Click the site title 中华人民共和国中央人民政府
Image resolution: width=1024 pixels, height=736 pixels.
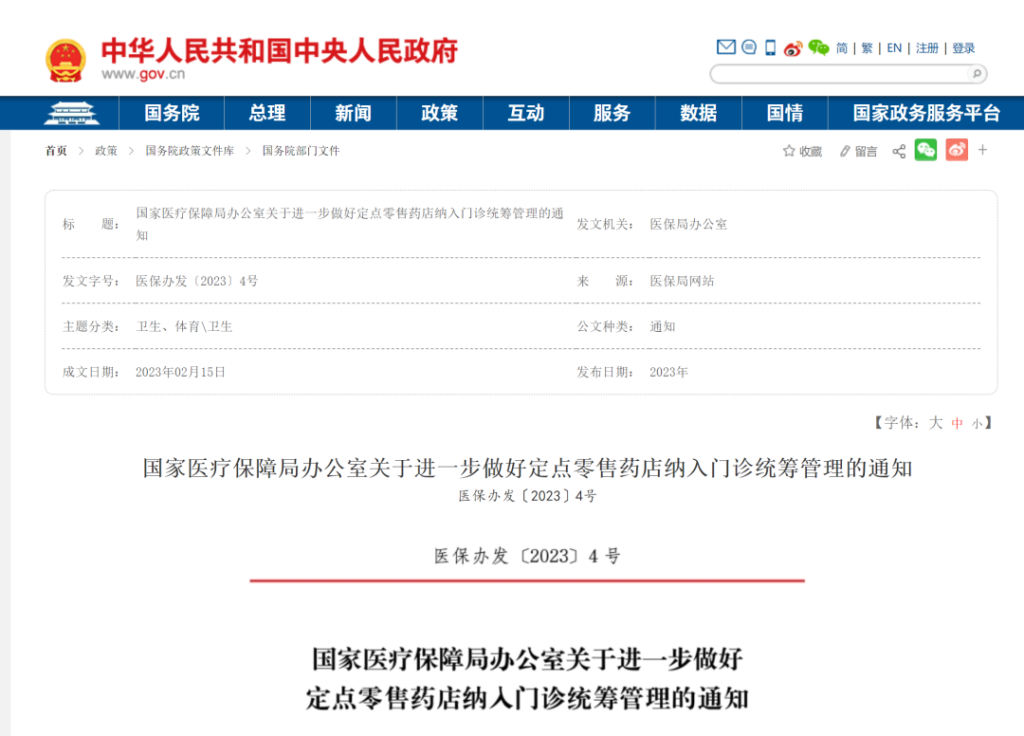280,50
